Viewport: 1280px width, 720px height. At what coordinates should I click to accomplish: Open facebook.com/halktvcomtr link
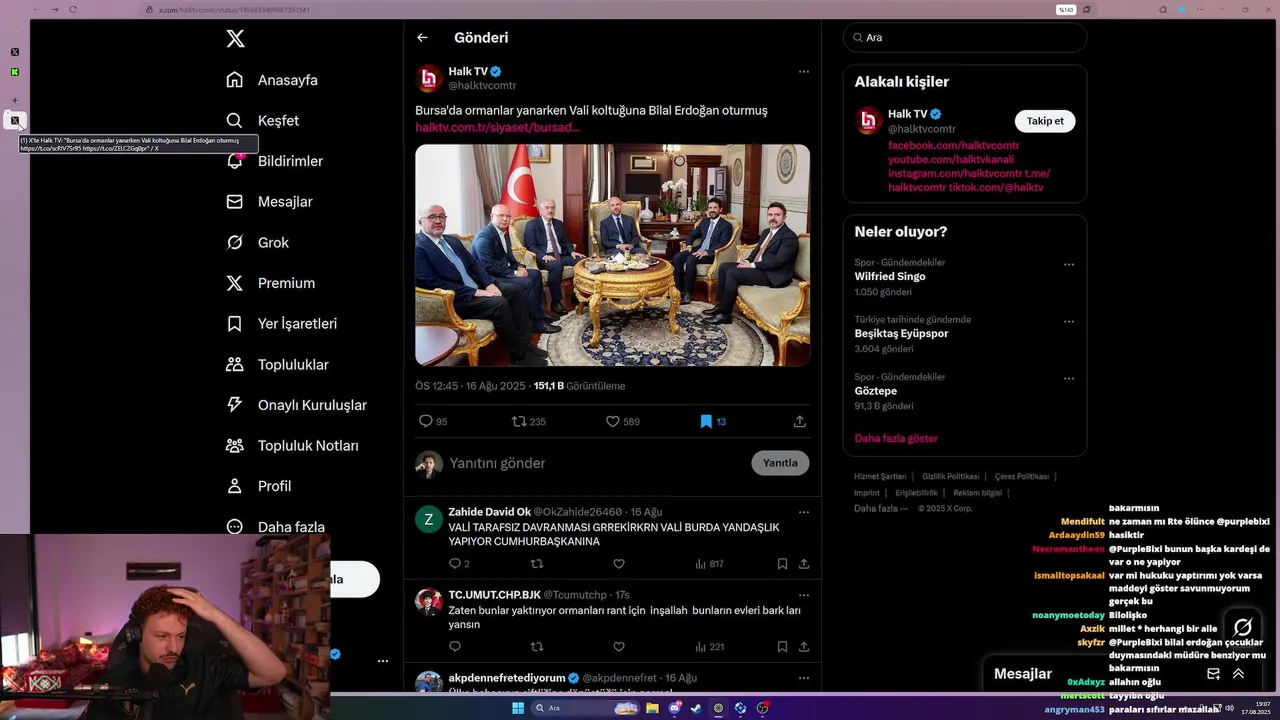pyautogui.click(x=953, y=146)
